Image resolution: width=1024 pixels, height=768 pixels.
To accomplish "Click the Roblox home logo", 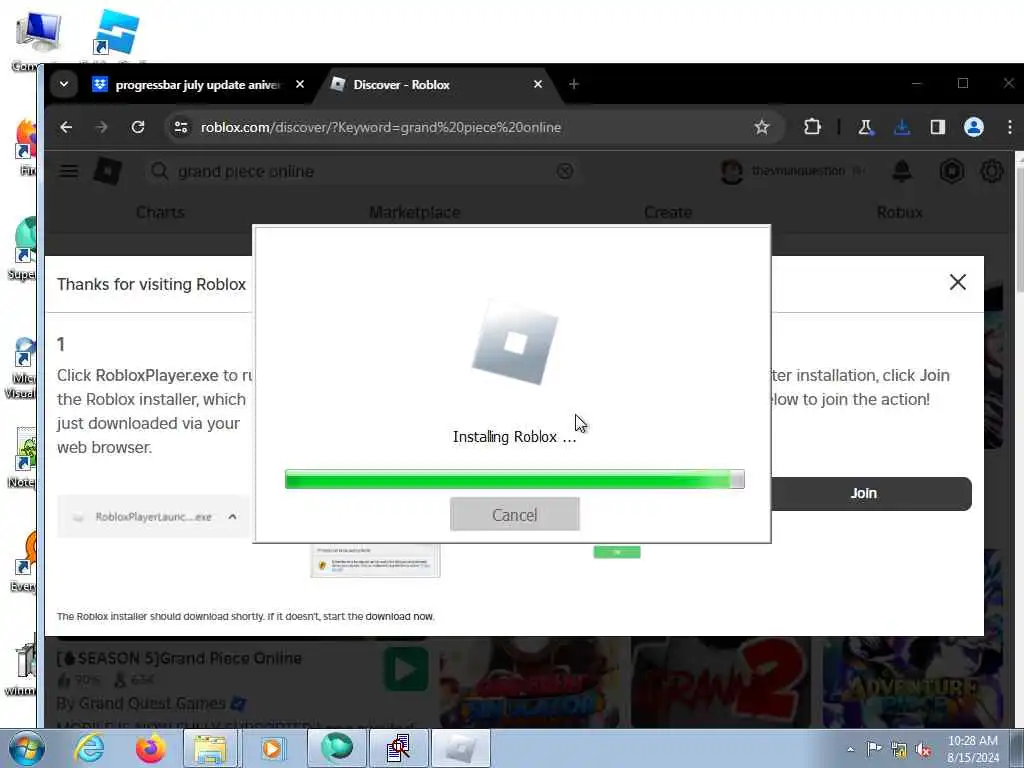I will (x=107, y=171).
